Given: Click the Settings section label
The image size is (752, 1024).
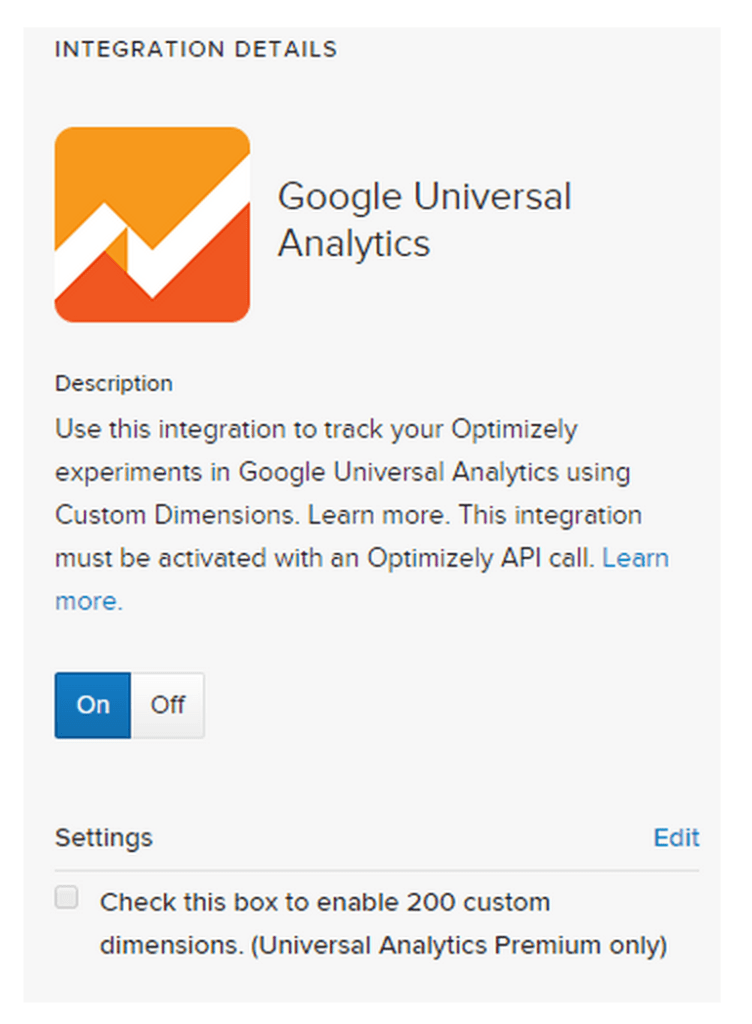Looking at the screenshot, I should (104, 838).
